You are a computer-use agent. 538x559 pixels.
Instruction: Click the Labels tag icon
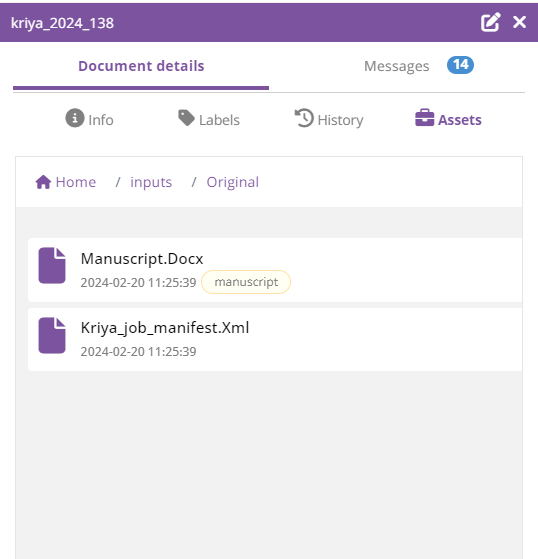click(x=186, y=118)
